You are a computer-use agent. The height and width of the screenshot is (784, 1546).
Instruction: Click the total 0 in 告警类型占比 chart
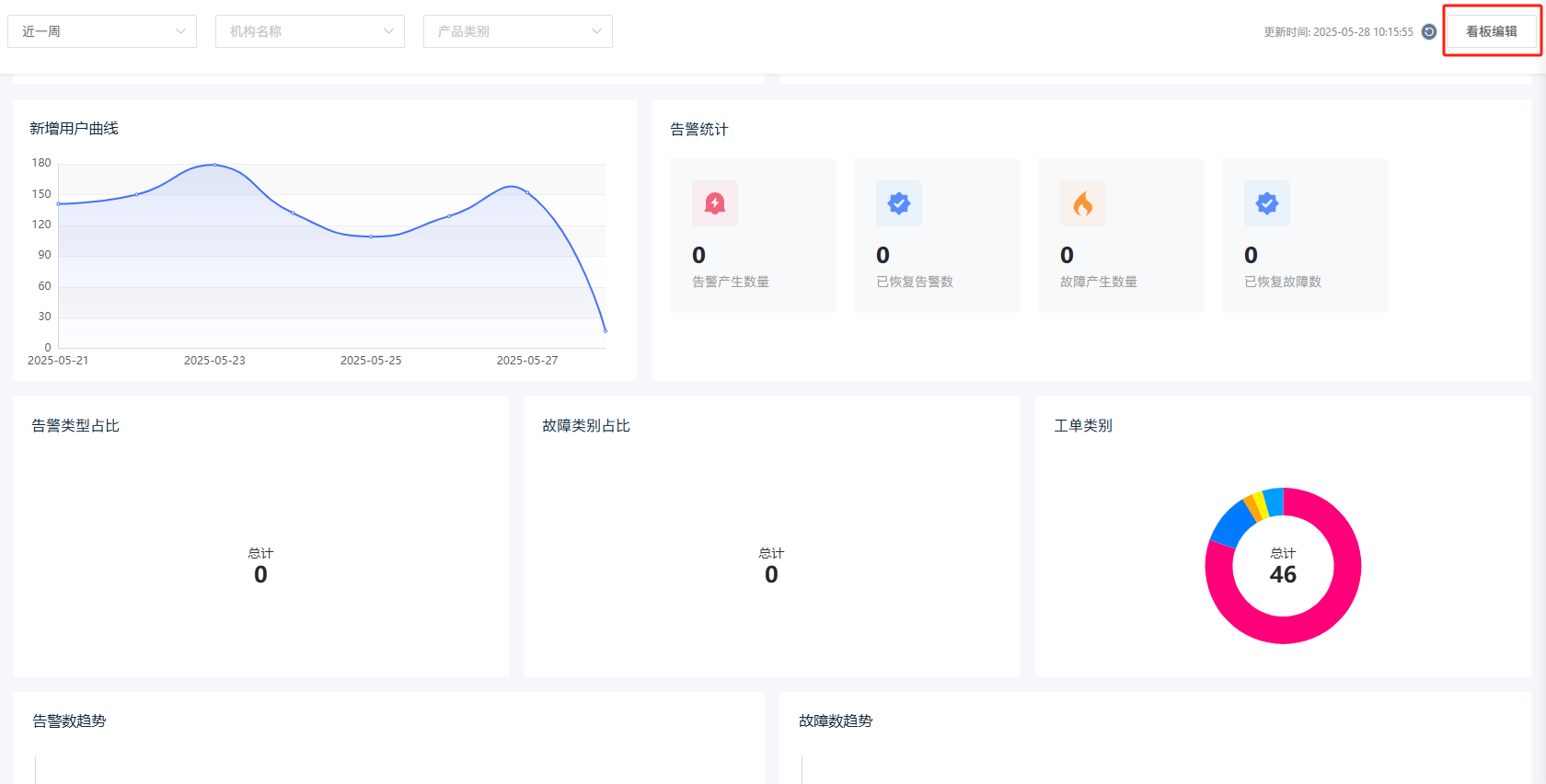coord(260,574)
